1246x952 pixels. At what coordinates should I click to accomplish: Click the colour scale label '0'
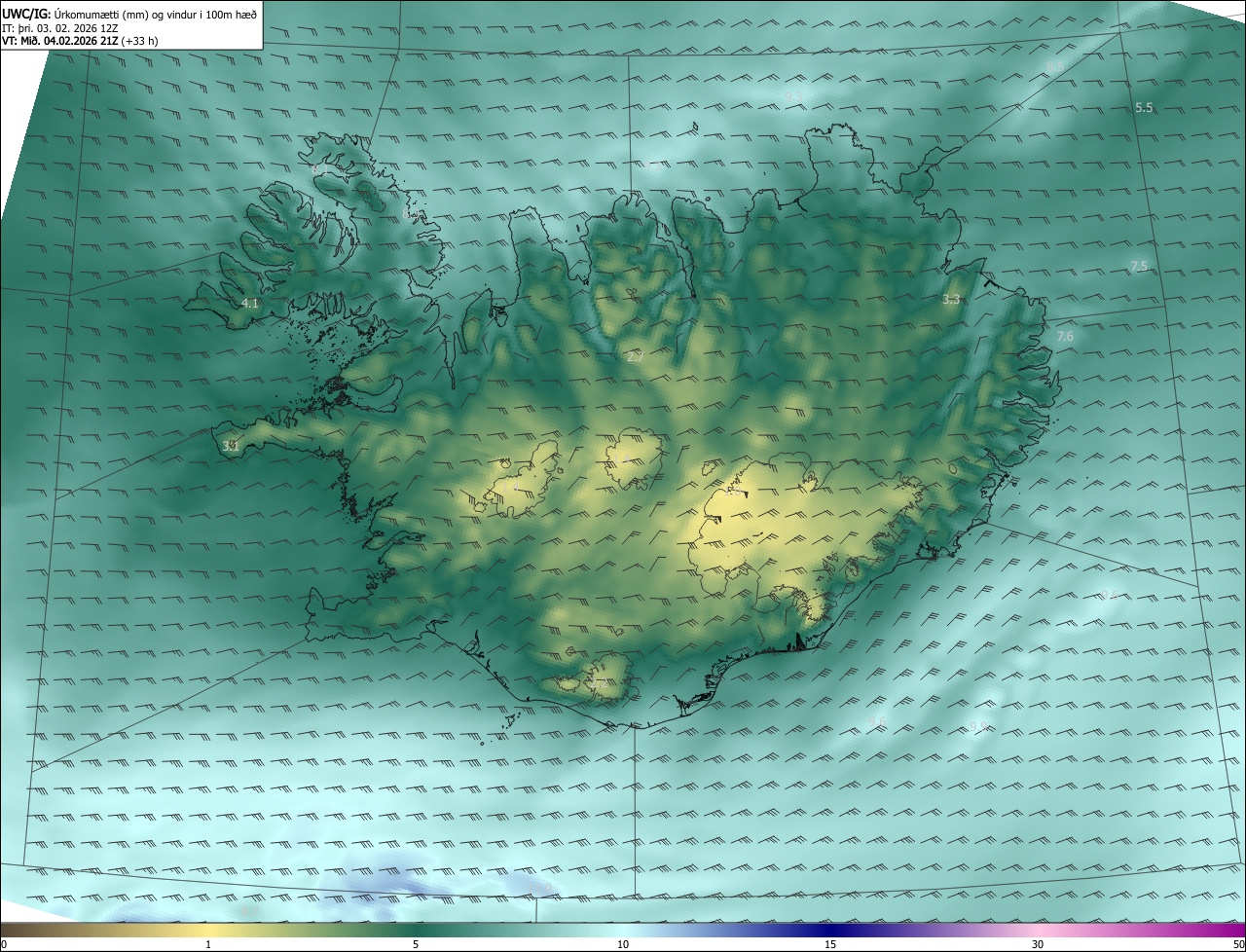[4, 945]
